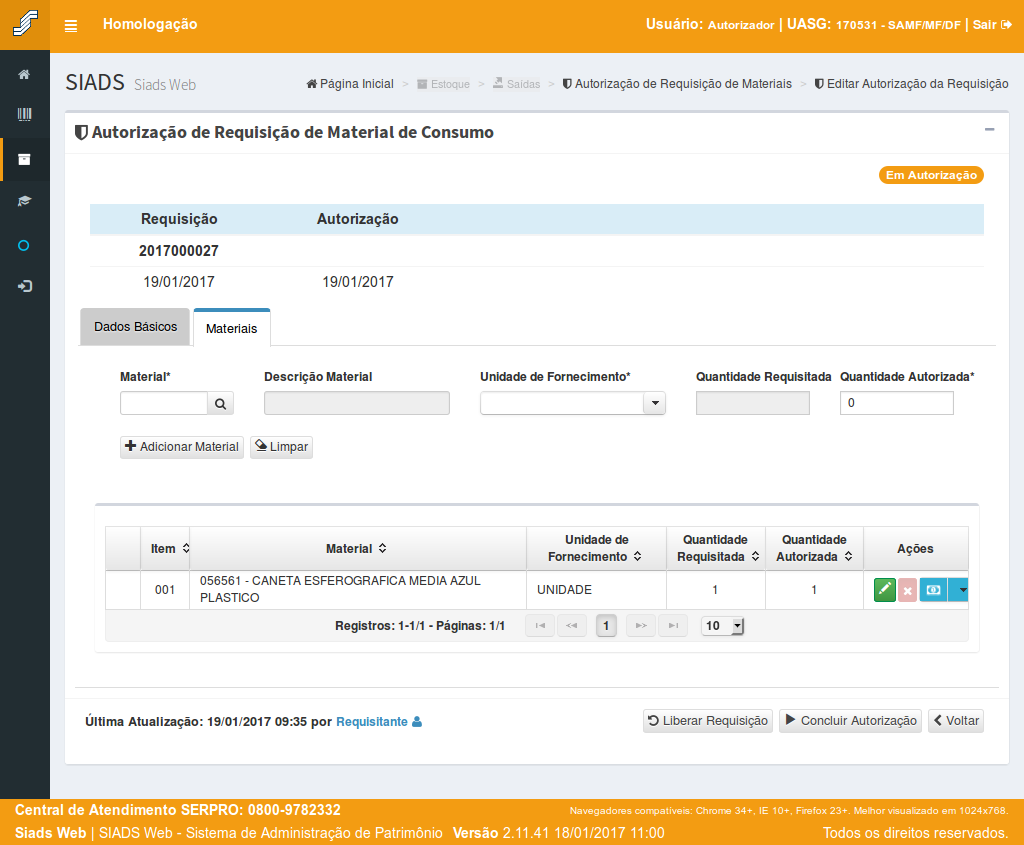Sort by Quantidade Requisitada column
This screenshot has height=845, width=1024.
click(x=755, y=556)
